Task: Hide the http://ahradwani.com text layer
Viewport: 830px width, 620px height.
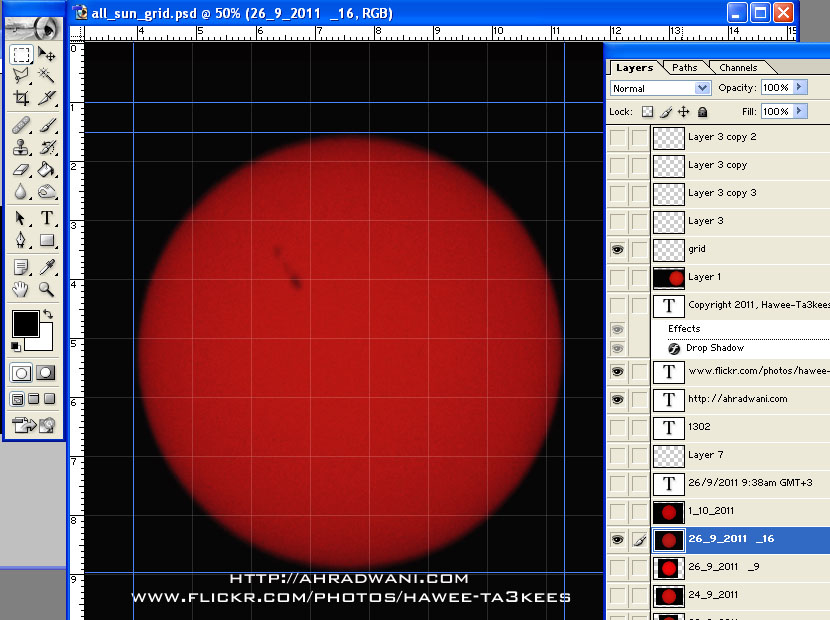Action: tap(617, 399)
